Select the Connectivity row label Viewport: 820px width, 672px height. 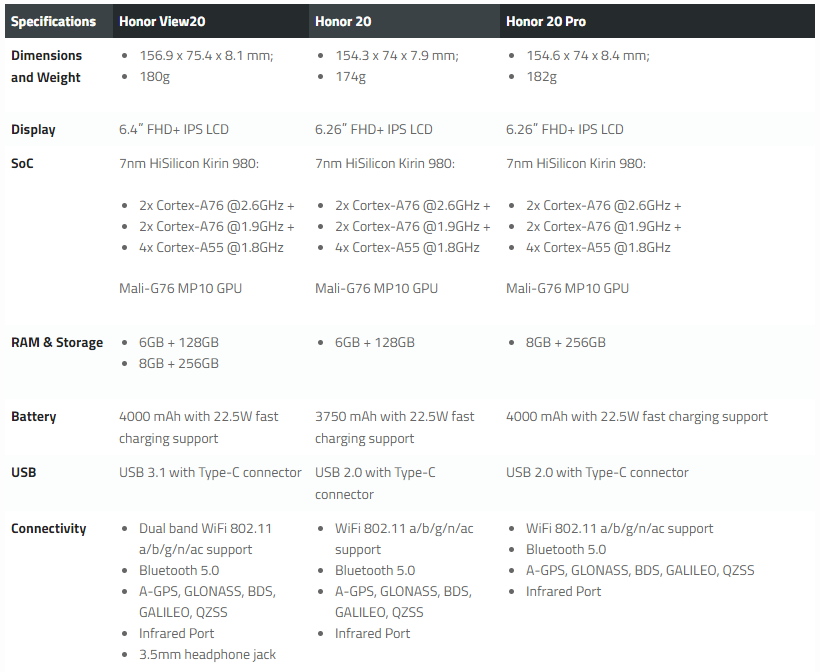coord(49,528)
